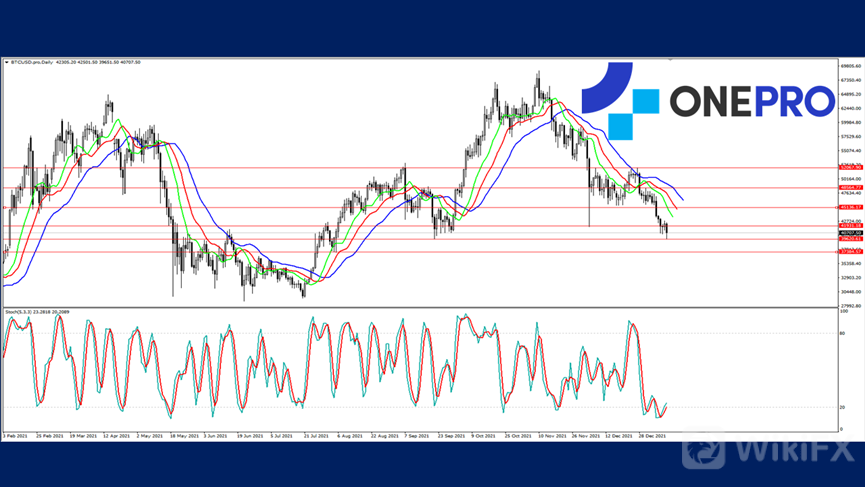
Task: Click the black current price label 40707.50
Action: (851, 233)
